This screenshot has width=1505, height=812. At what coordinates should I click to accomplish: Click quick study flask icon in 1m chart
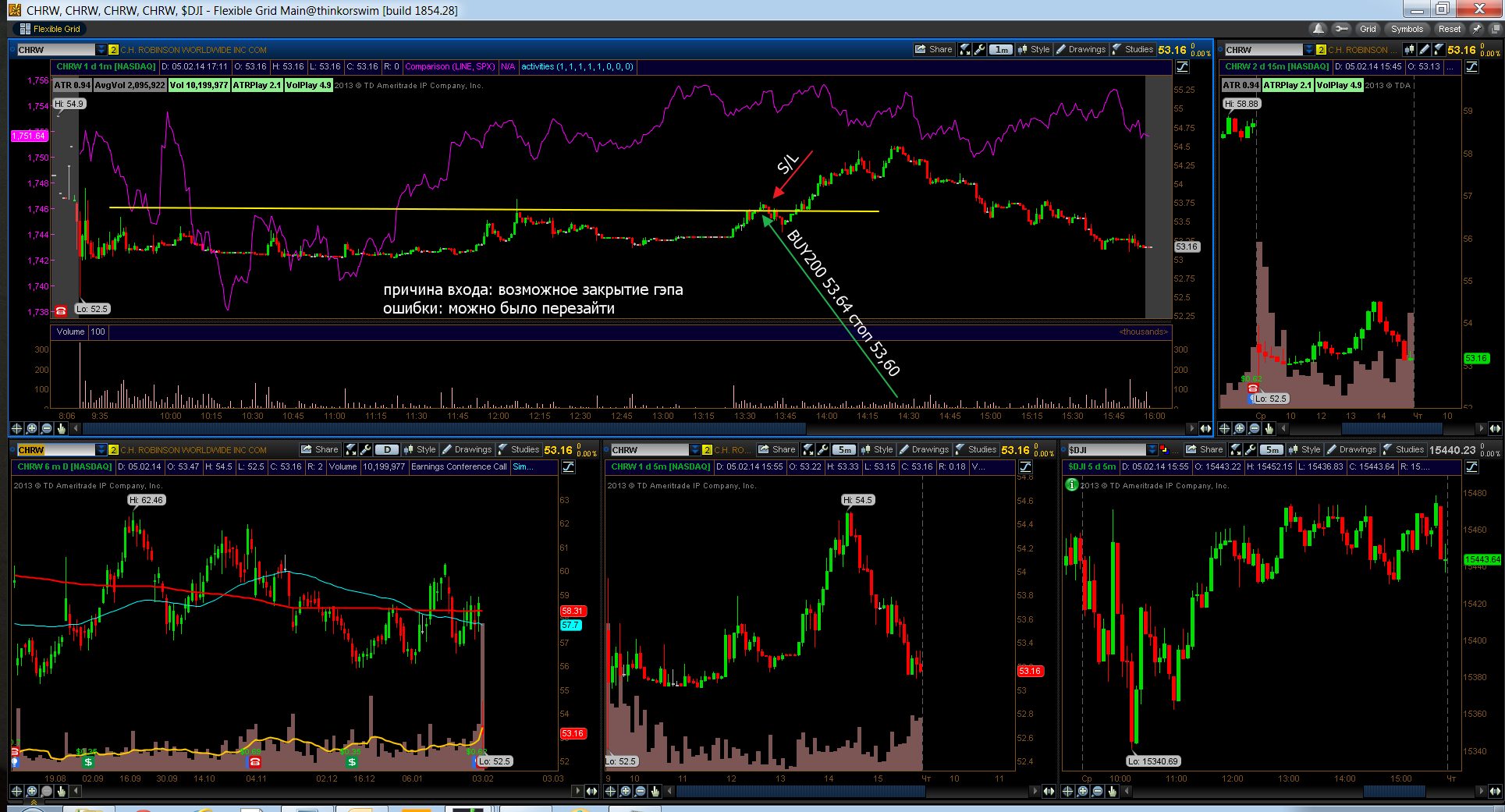click(x=964, y=49)
